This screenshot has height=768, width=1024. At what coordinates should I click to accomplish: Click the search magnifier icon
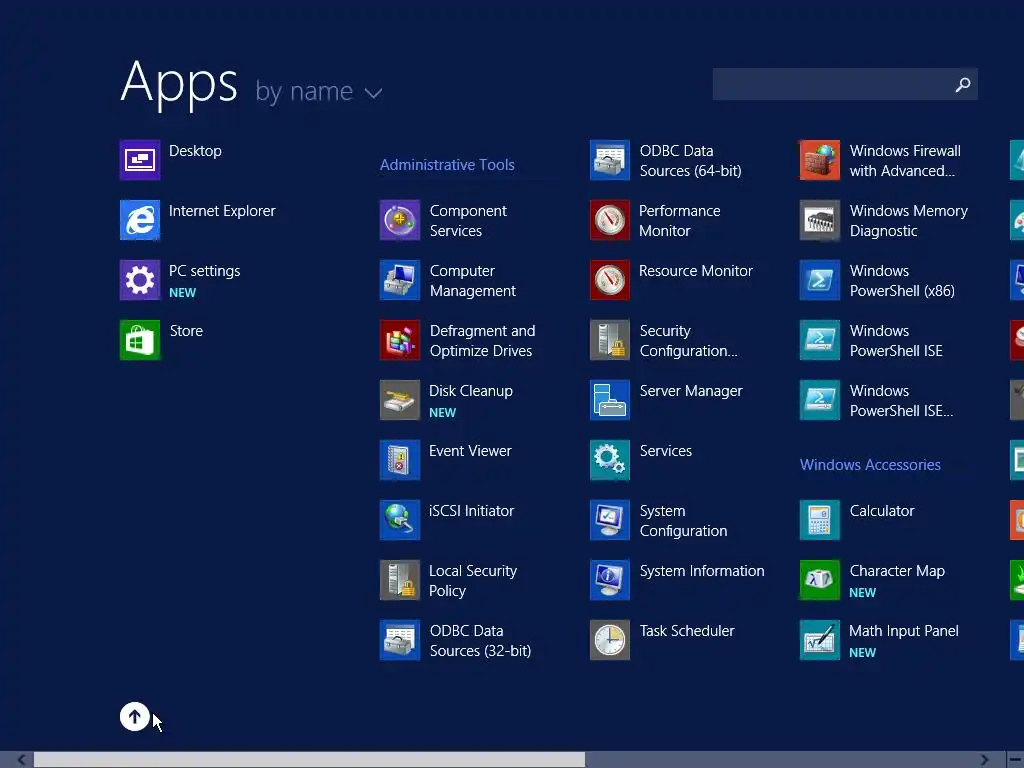(963, 84)
